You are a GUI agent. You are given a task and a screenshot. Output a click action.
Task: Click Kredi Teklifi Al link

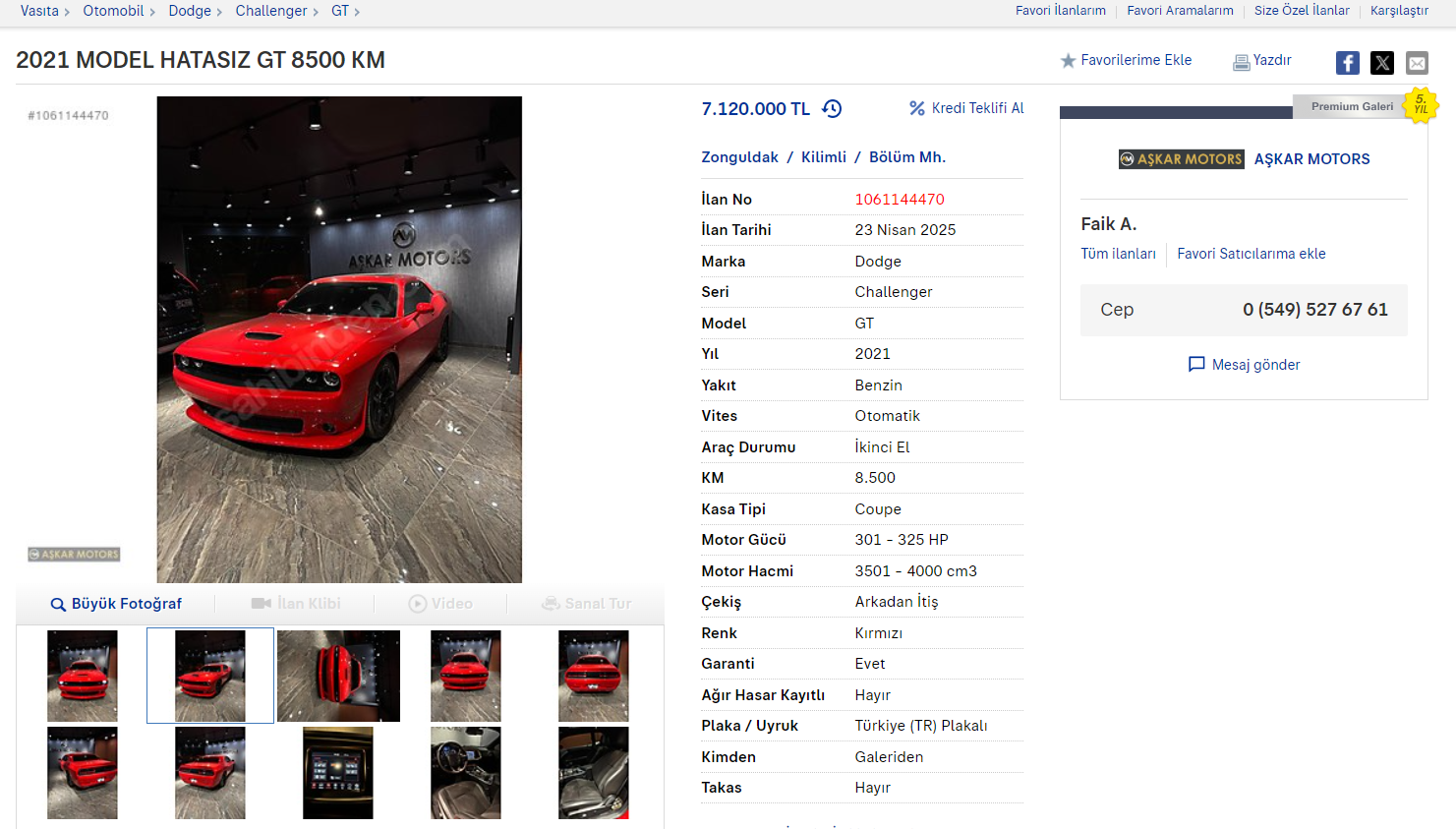978,108
